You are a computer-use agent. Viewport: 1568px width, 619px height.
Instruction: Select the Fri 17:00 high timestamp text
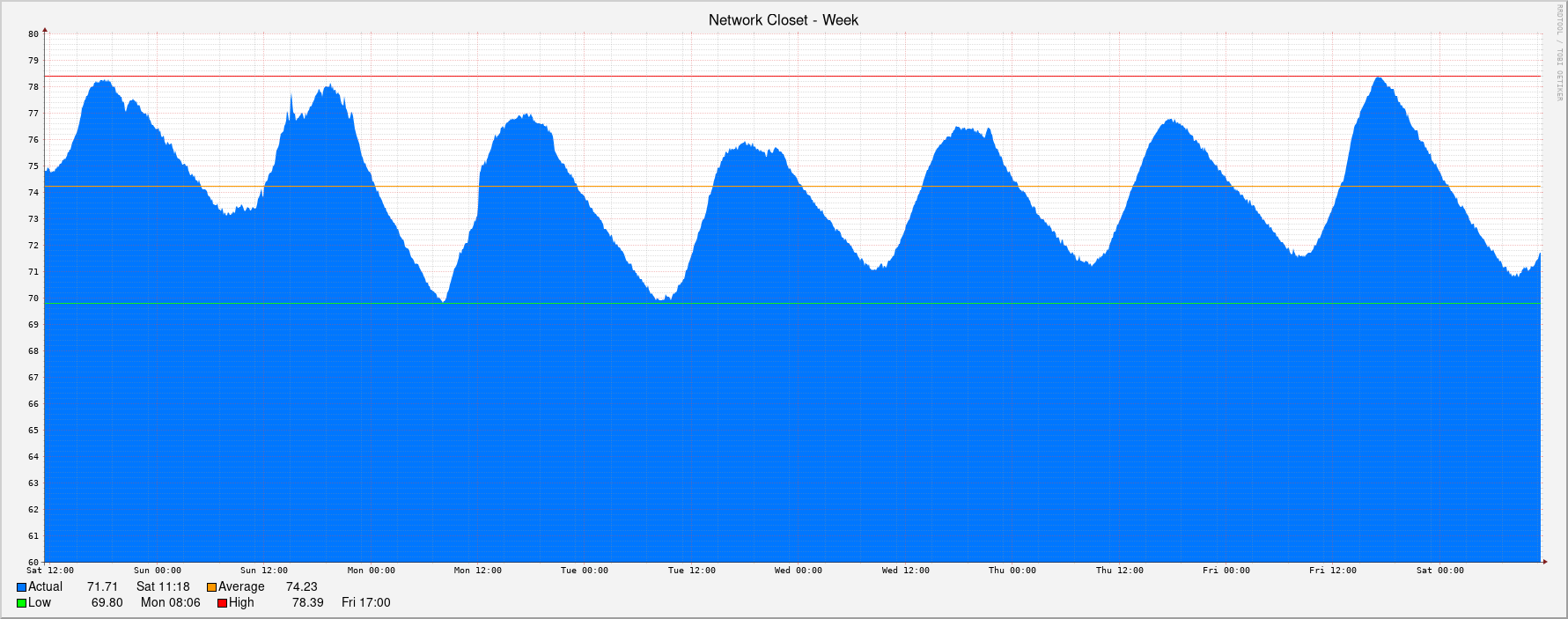365,603
